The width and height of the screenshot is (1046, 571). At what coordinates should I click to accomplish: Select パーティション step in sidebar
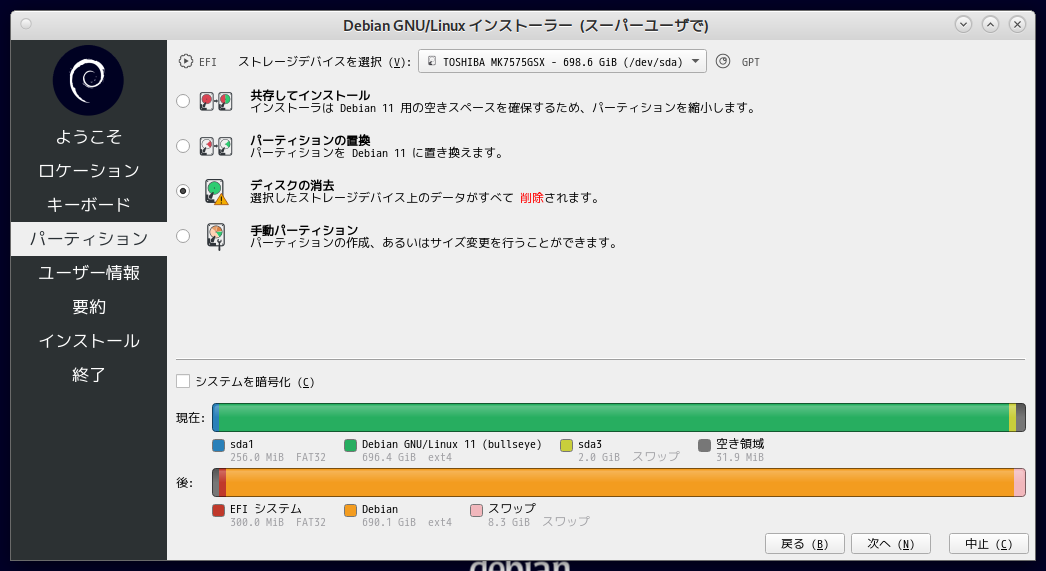tap(89, 239)
